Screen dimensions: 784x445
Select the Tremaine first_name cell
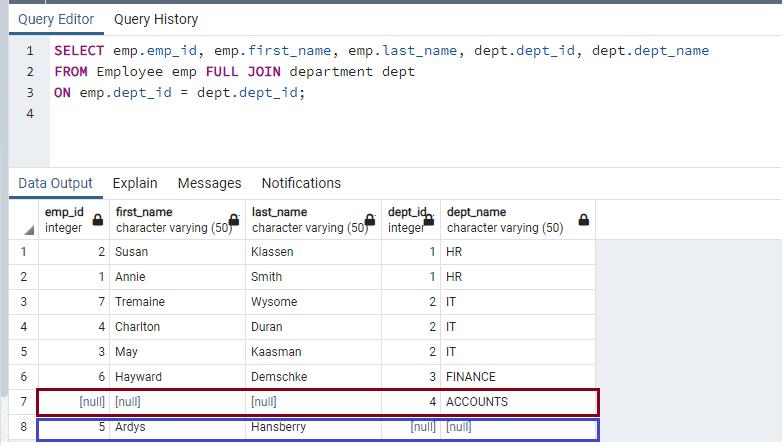pos(176,302)
